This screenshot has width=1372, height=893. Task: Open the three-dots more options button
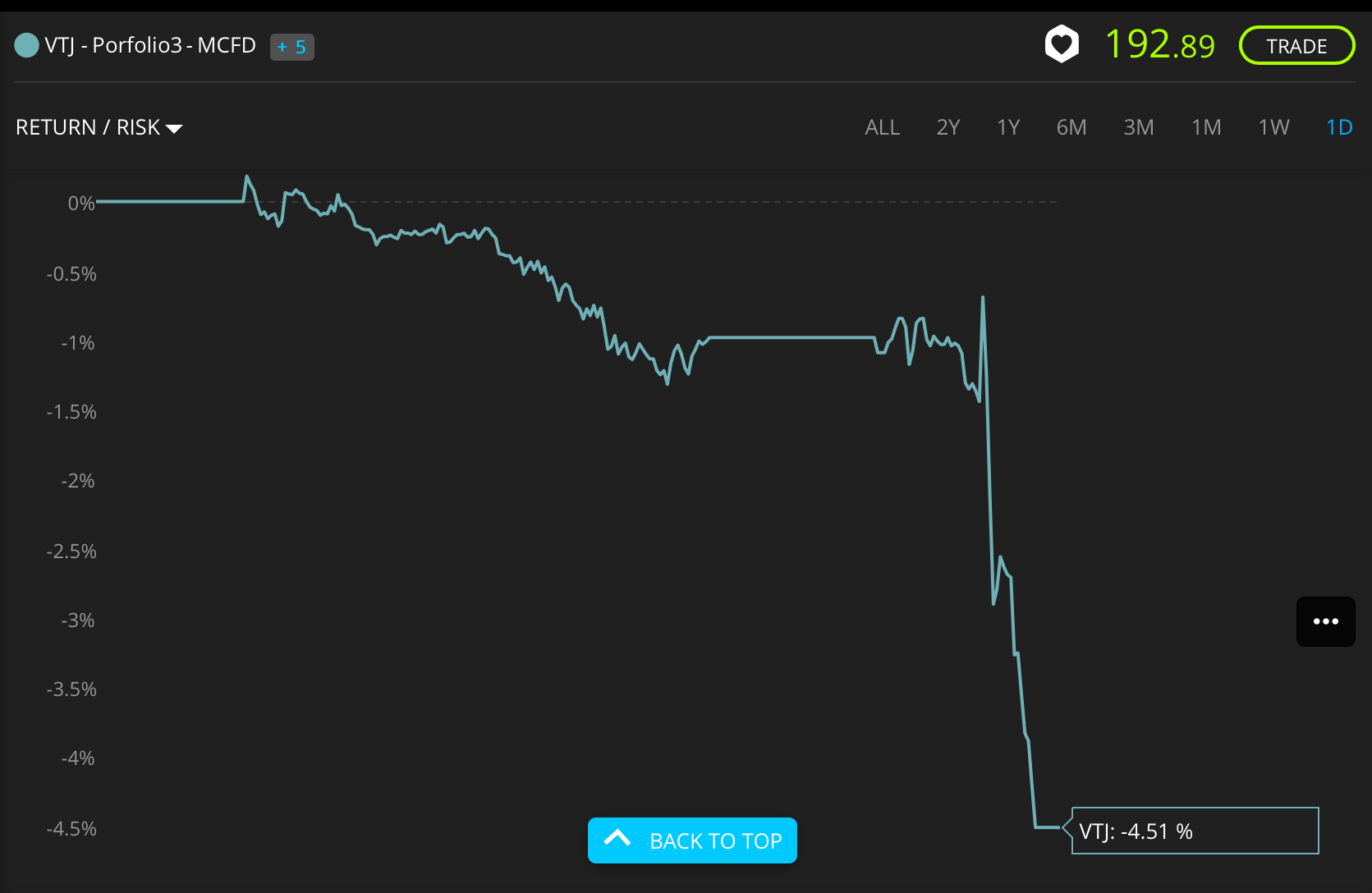1325,621
